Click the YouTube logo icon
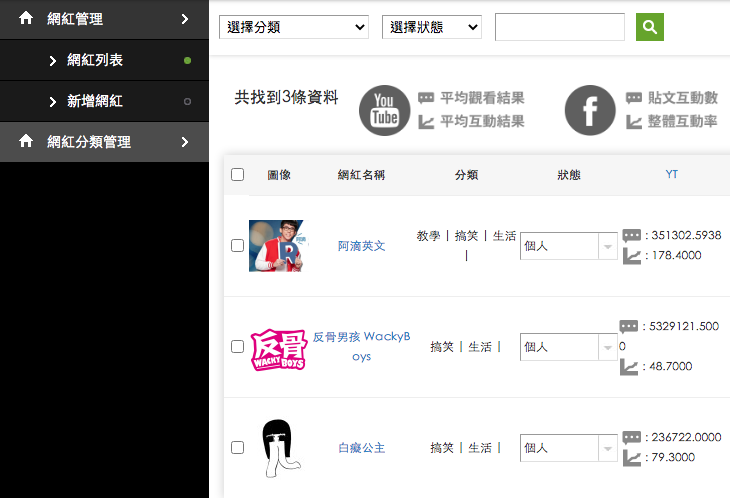This screenshot has height=498, width=730. (x=384, y=110)
